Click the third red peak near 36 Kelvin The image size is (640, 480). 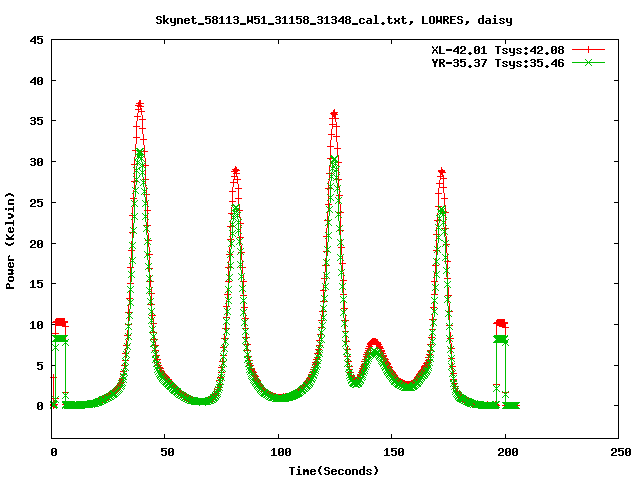tap(334, 113)
